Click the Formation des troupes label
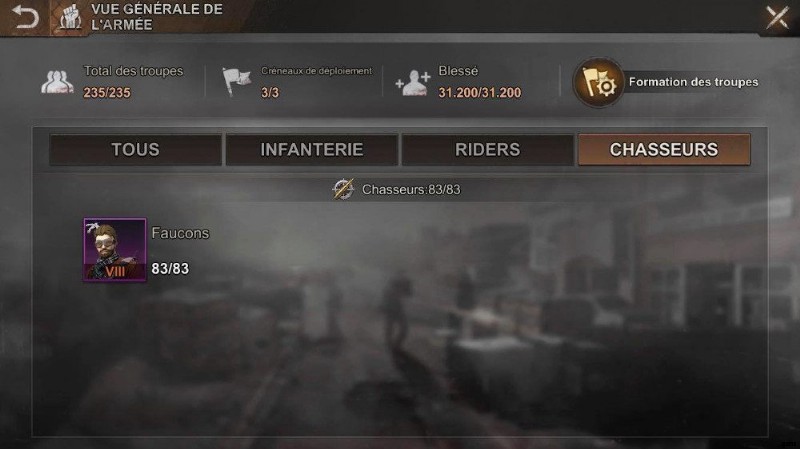 (693, 82)
